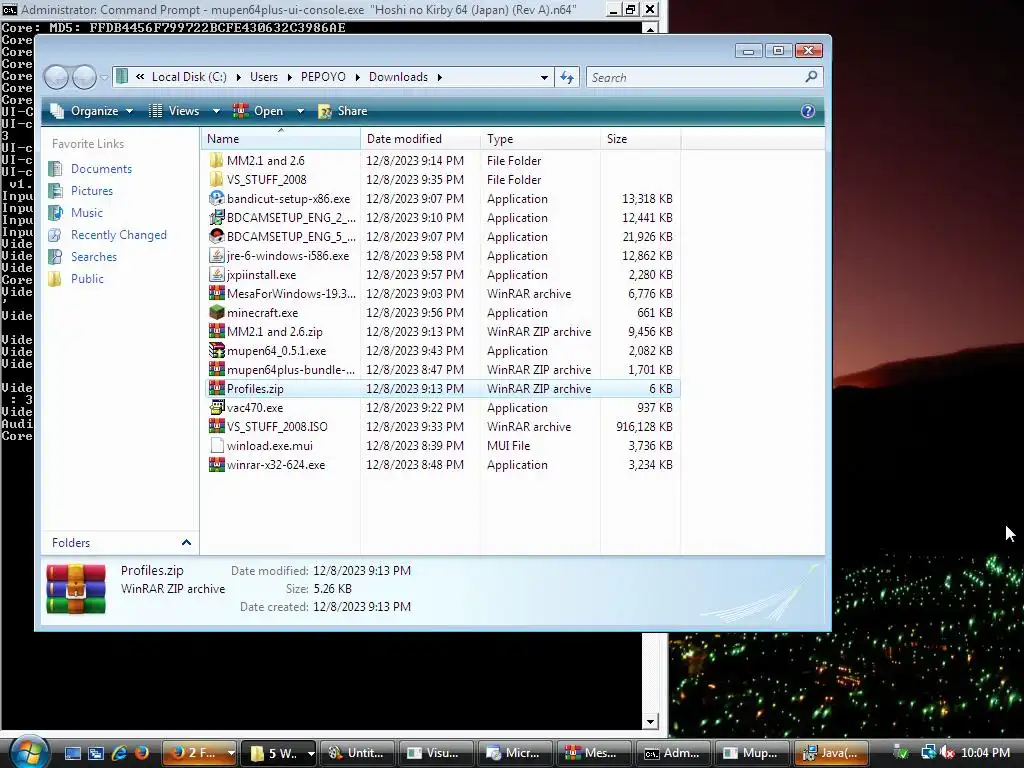Select the MesaForWindows-19.3 archive icon
Screen dimensions: 1024x768
216,294
